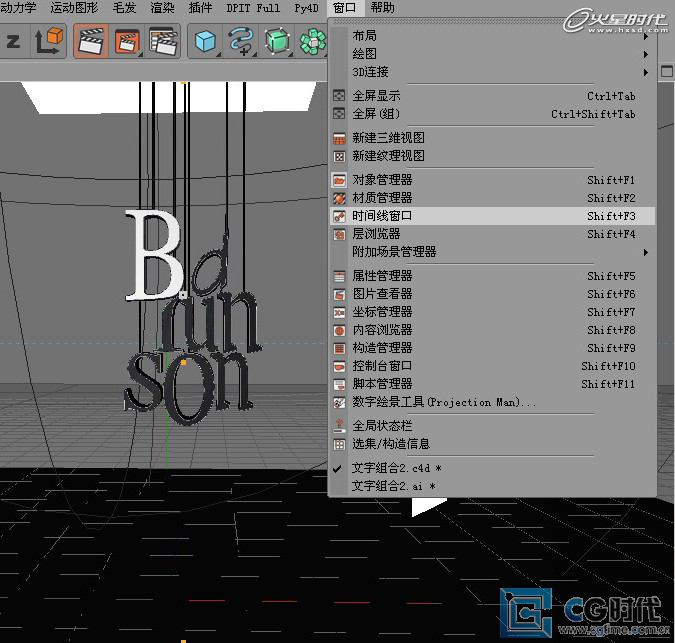Expand the 绘图 submenu
Viewport: 675px width, 643px height.
click(646, 54)
